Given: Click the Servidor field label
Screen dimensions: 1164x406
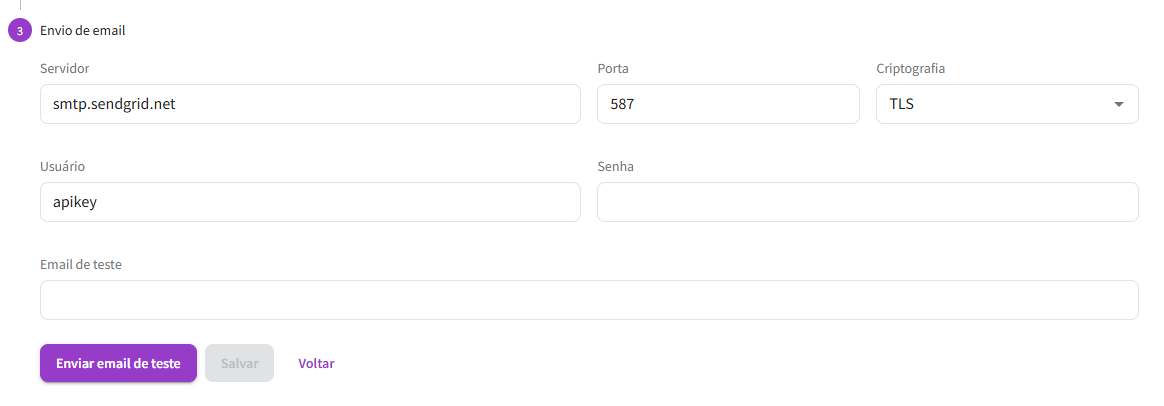Looking at the screenshot, I should pos(65,69).
